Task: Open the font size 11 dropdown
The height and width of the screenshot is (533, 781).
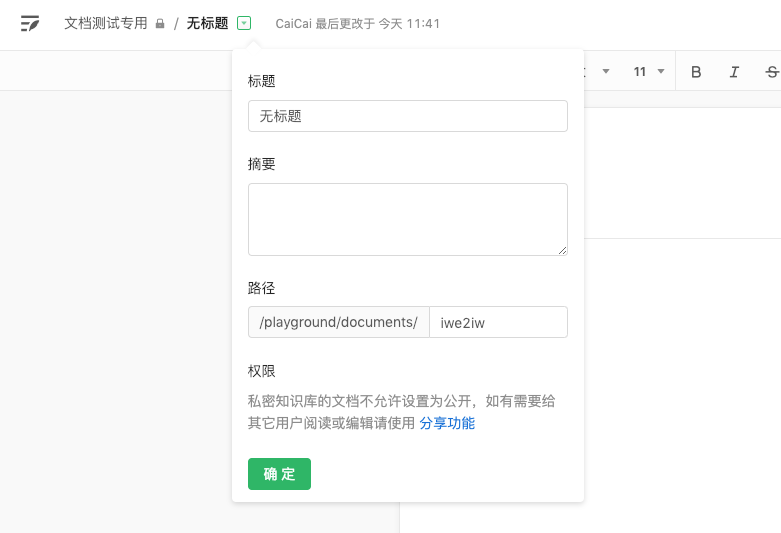Action: pos(648,72)
